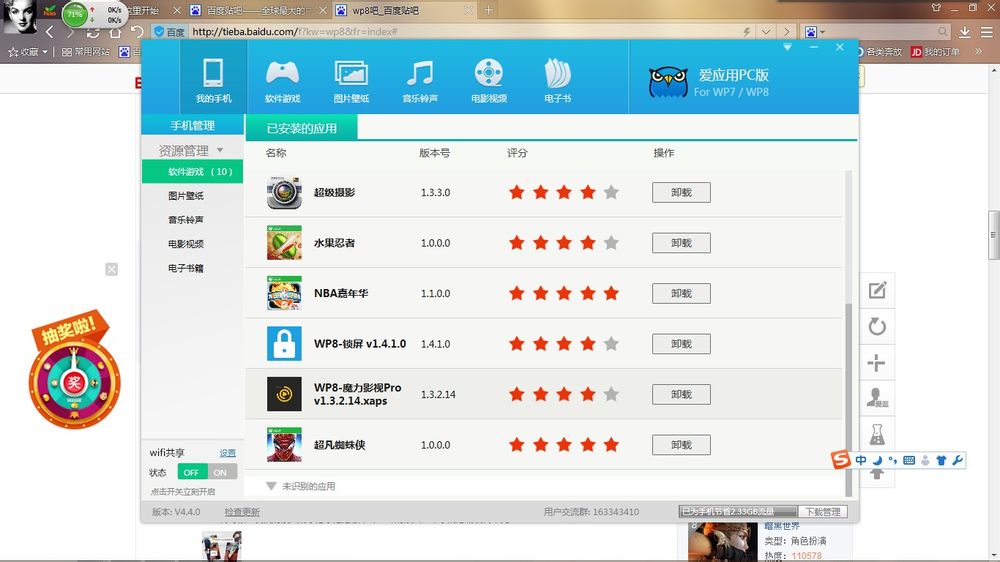Screen dimensions: 1000x562
Task: Open the 我的手机 phone tab
Action: point(213,79)
